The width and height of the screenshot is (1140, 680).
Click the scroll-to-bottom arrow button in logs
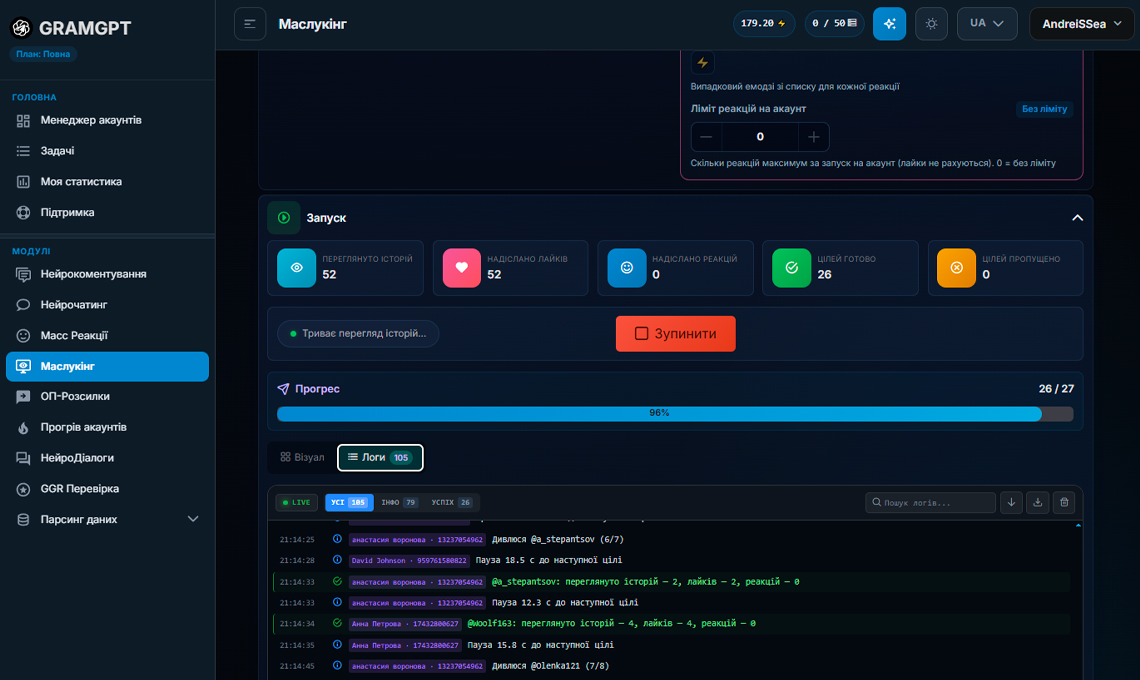tap(1011, 503)
